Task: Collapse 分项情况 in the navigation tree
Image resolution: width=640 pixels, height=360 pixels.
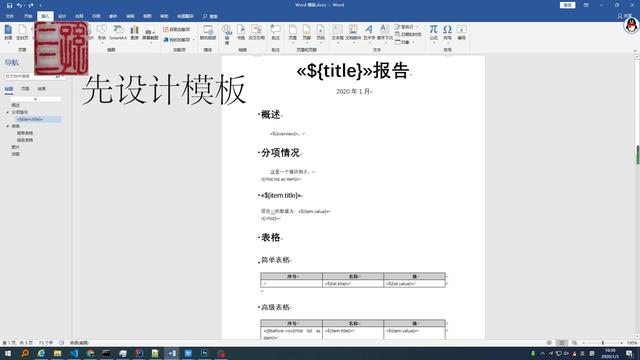Action: click(8, 112)
